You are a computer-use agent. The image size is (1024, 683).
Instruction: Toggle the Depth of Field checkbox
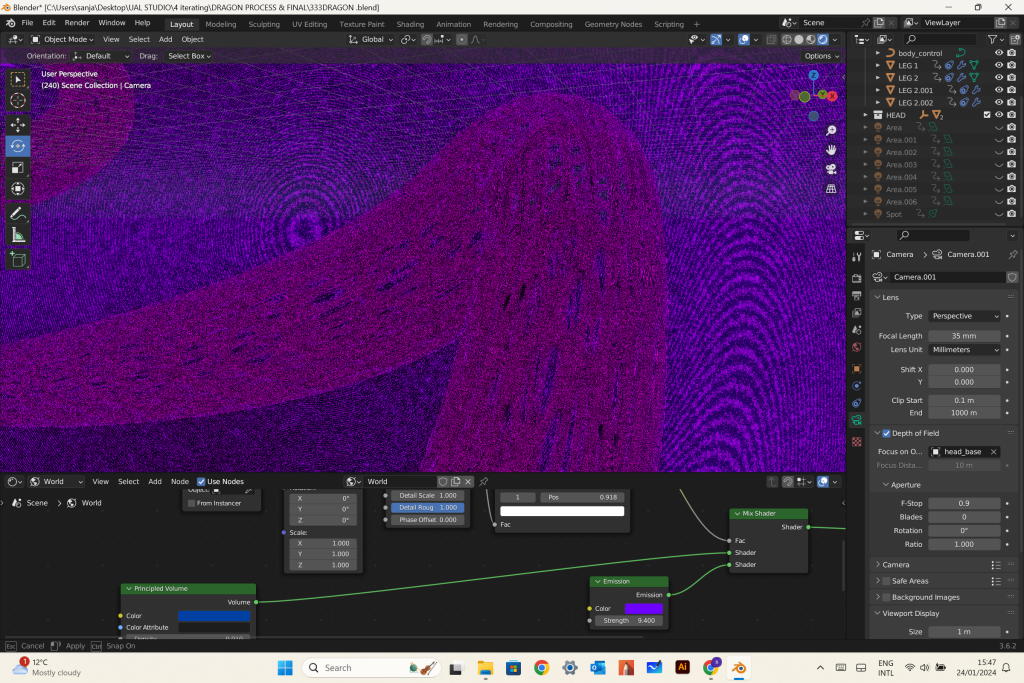(x=886, y=434)
